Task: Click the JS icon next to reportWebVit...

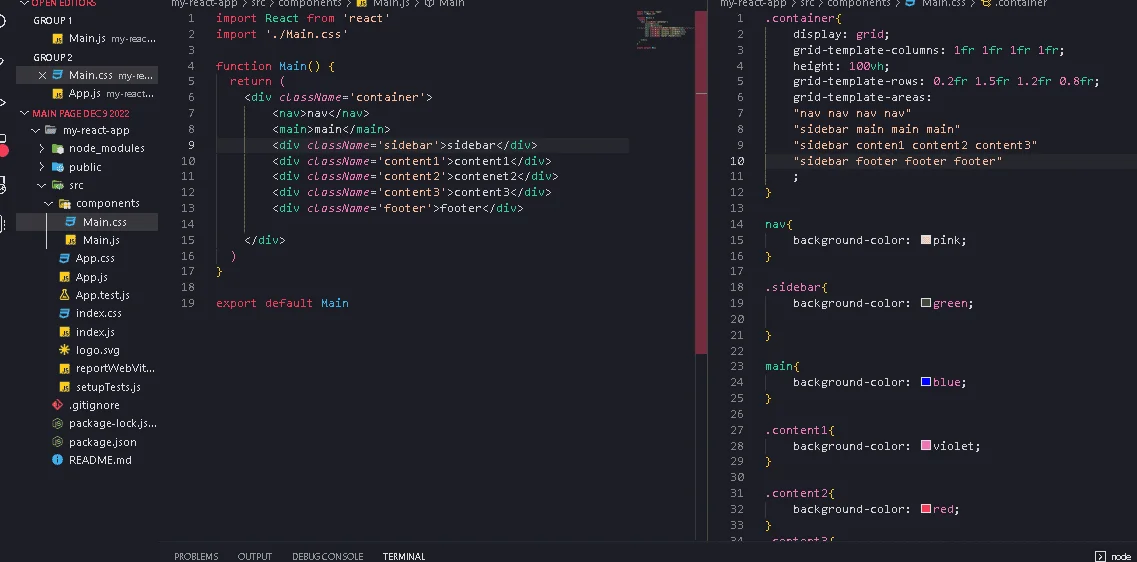Action: click(x=65, y=368)
